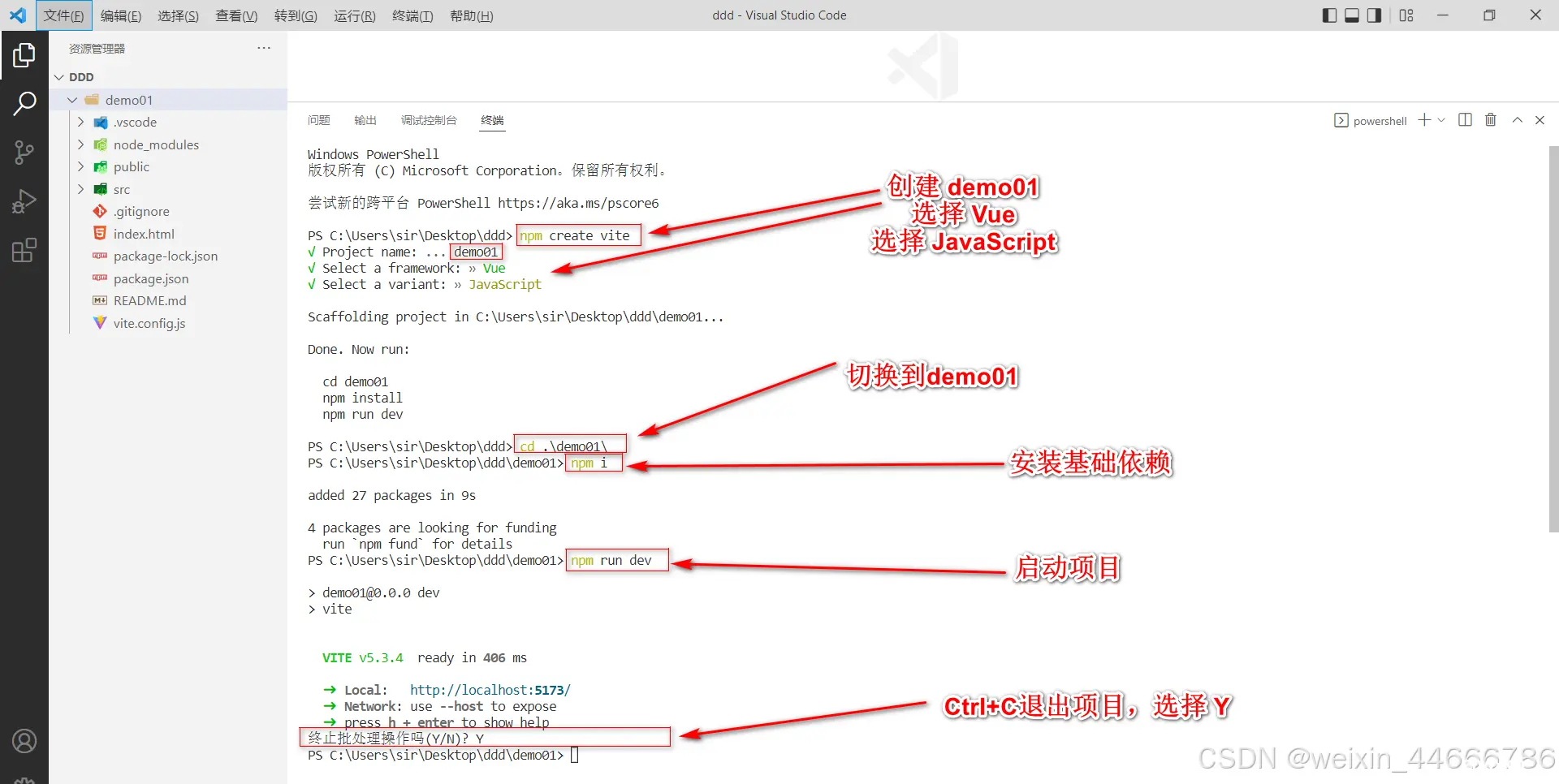
Task: Open the Source Control view
Action: coord(24,153)
